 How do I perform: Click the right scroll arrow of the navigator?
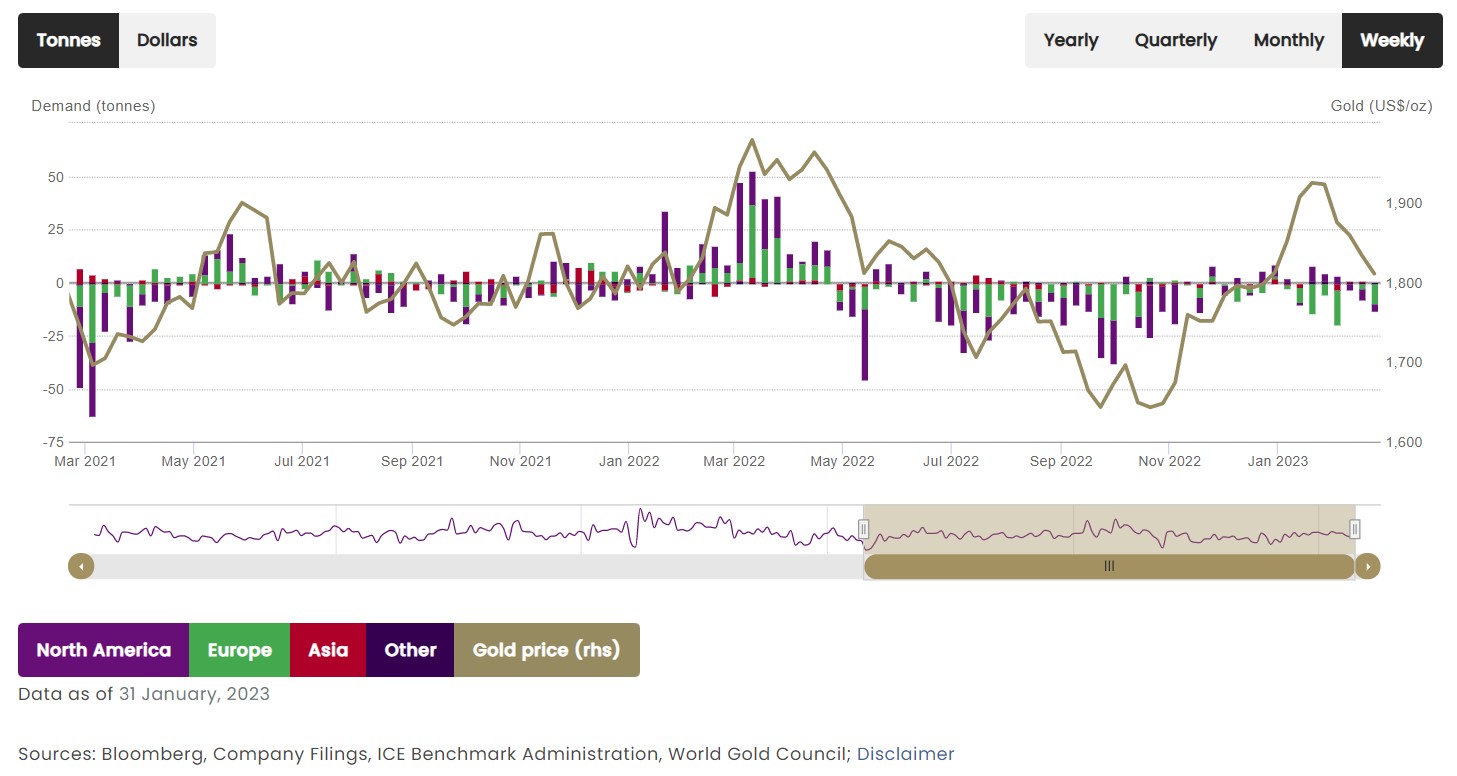(1367, 567)
